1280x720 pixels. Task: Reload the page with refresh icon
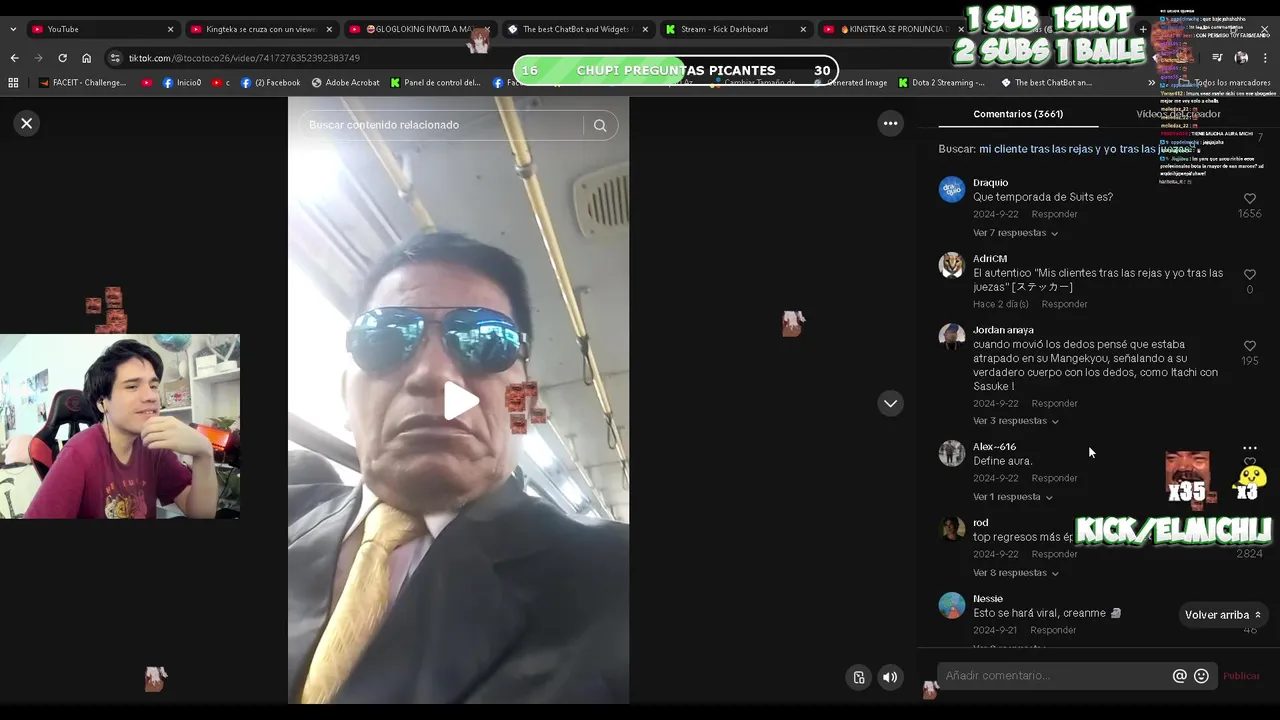pos(62,58)
